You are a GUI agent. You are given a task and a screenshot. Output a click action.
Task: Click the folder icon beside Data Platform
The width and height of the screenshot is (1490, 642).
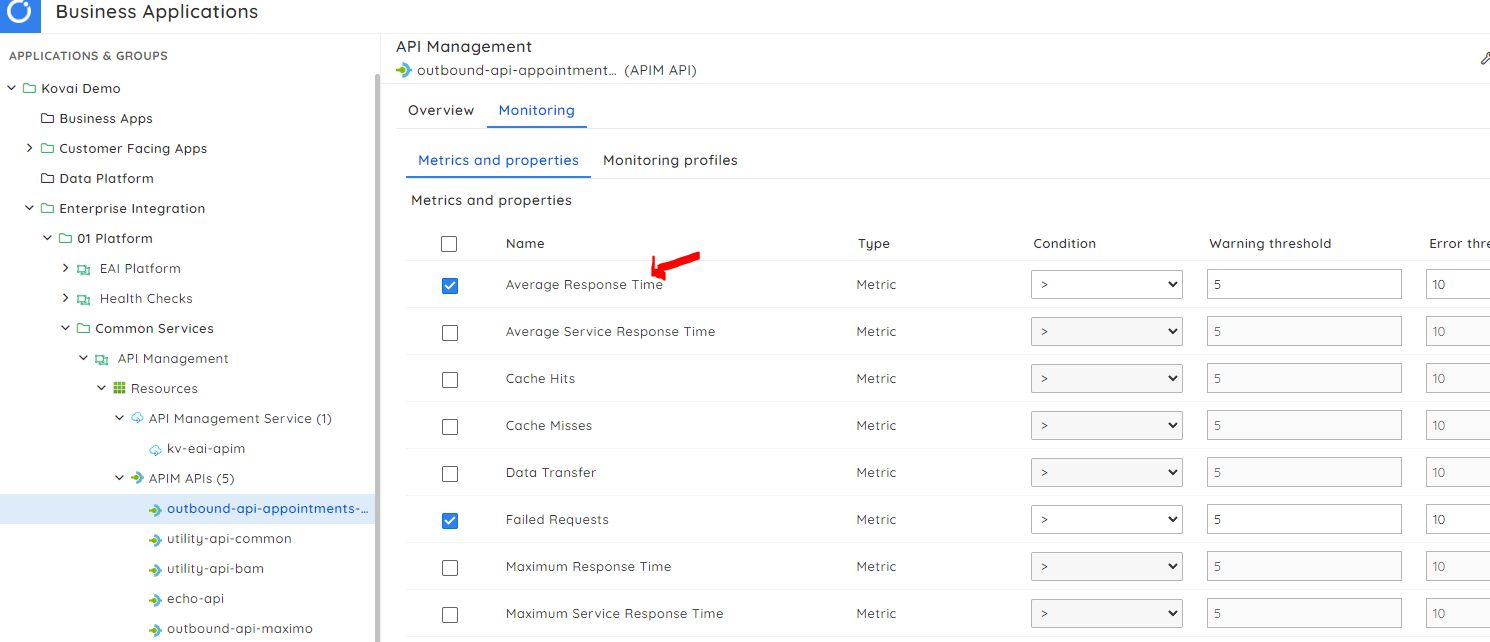click(47, 178)
